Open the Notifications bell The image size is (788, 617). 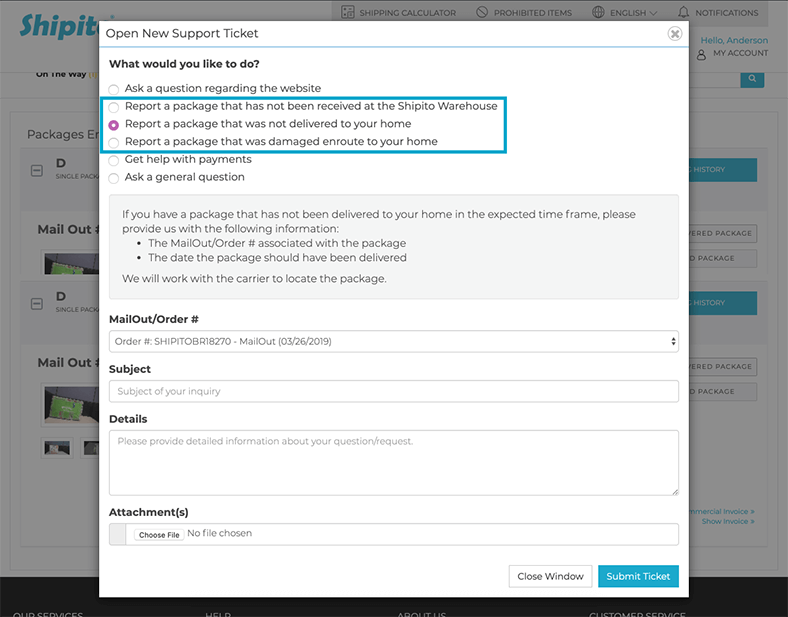click(683, 12)
